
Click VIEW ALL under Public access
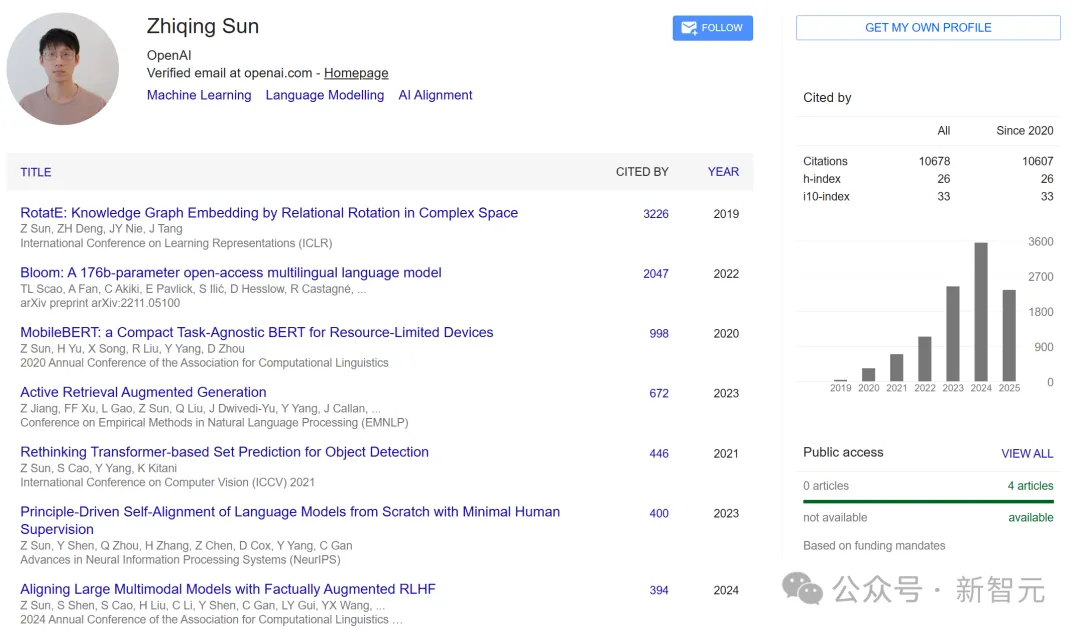[1027, 454]
